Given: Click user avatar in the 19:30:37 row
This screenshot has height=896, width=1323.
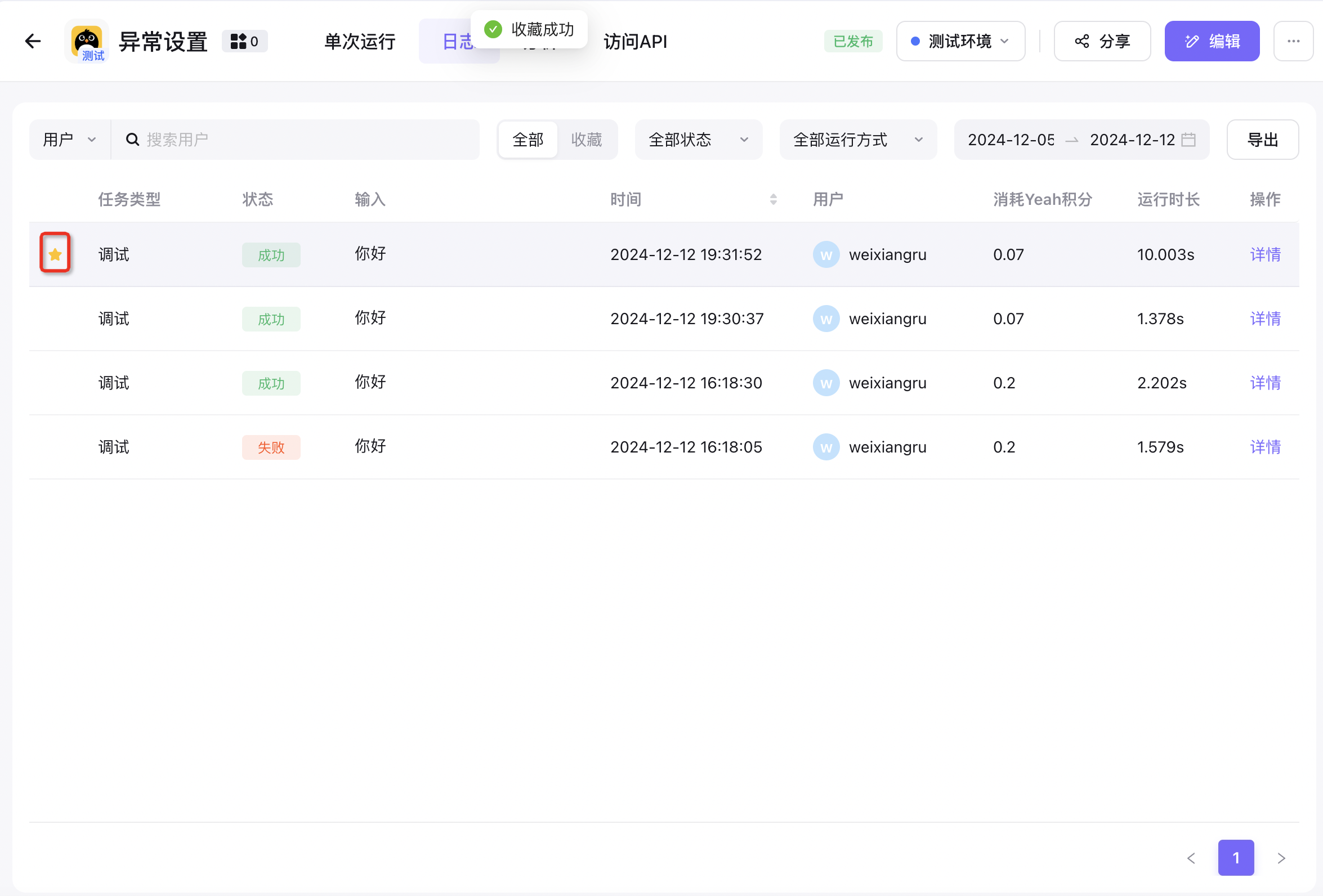Looking at the screenshot, I should [826, 319].
